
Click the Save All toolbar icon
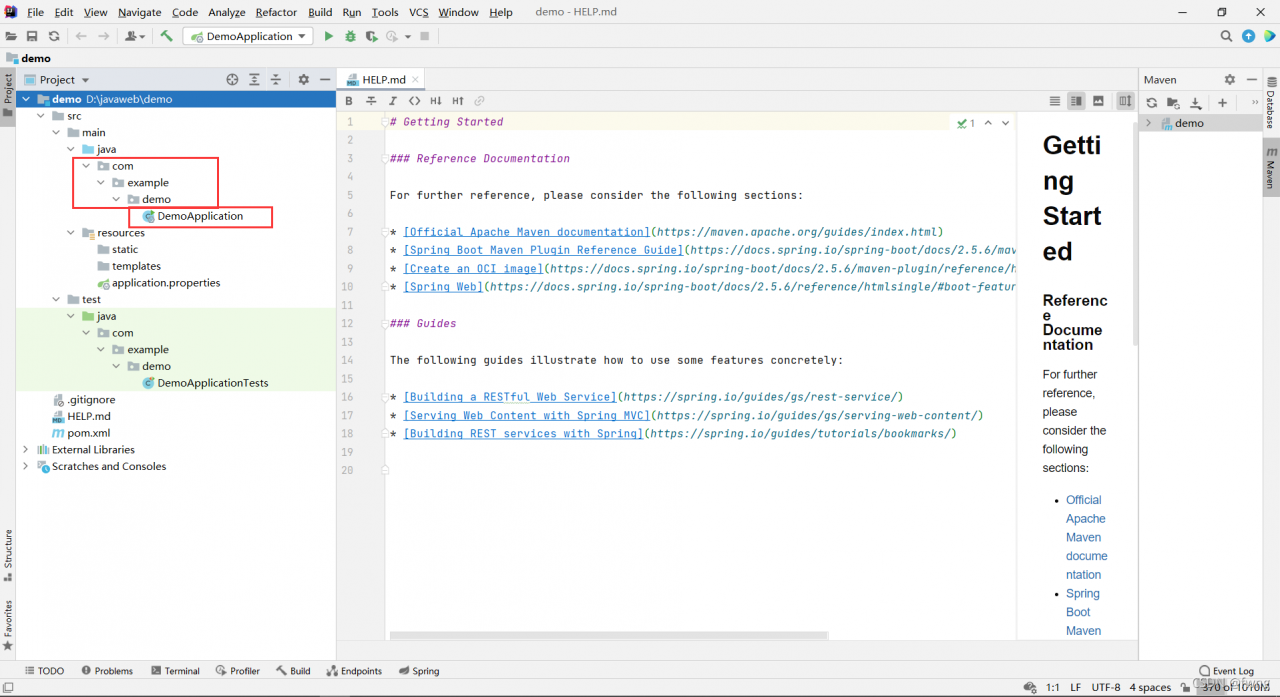coord(32,36)
